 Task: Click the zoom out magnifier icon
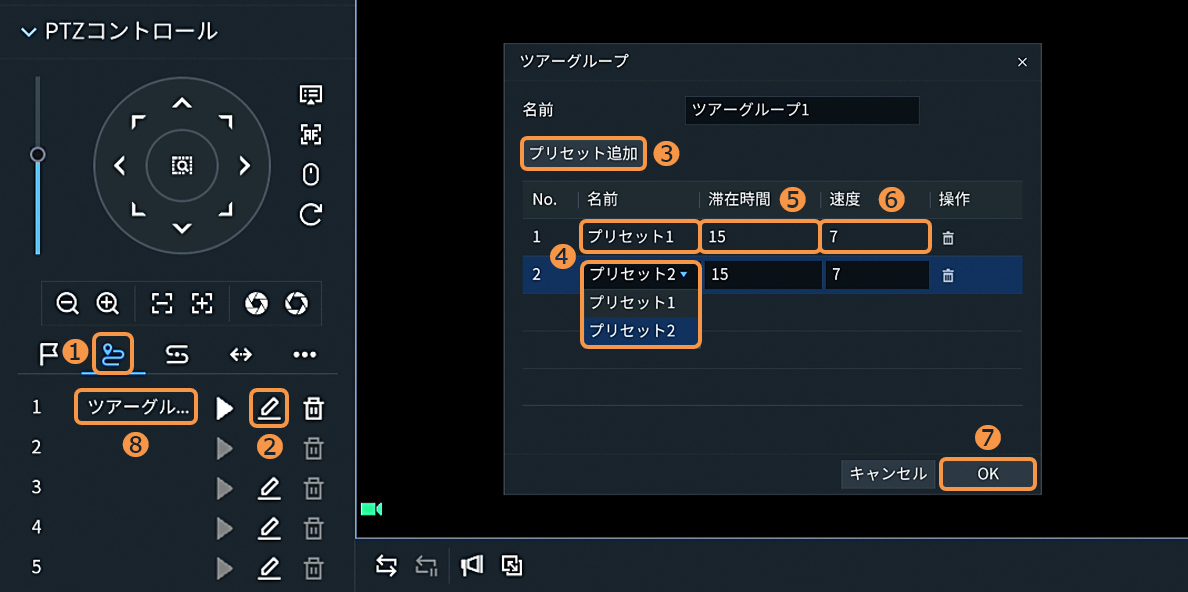tap(67, 303)
